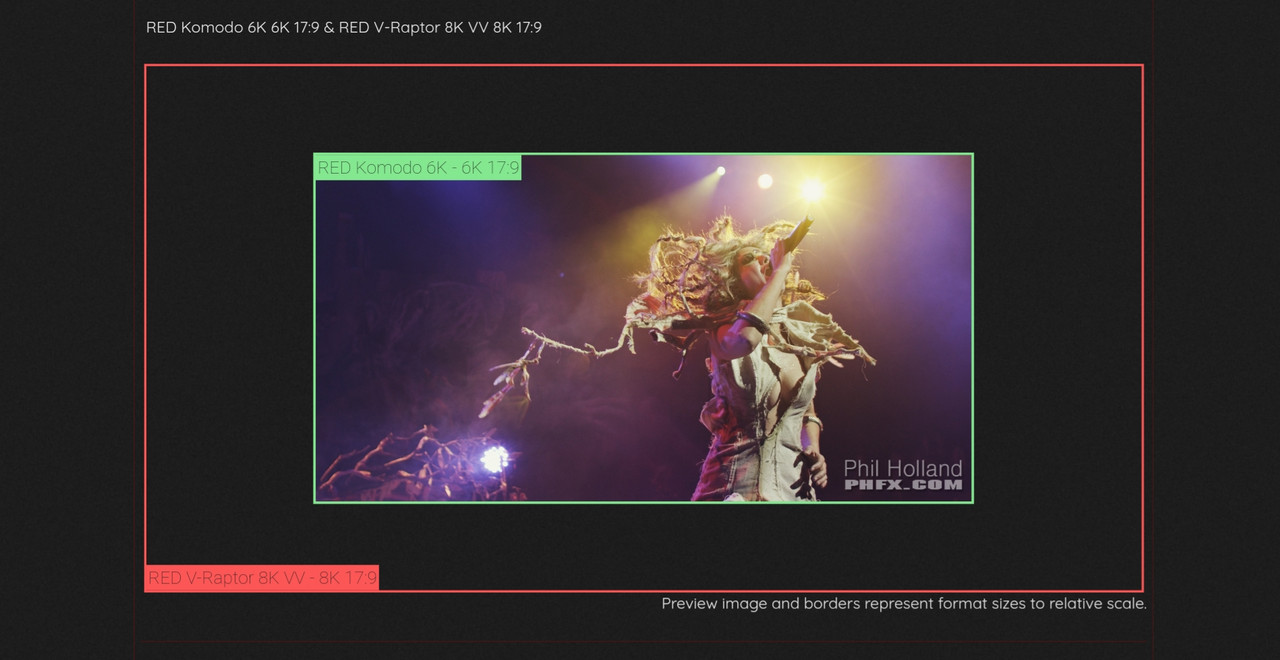Click the "Preview image and borders represent format sizes" caption
Image resolution: width=1280 pixels, height=660 pixels.
pyautogui.click(x=904, y=604)
